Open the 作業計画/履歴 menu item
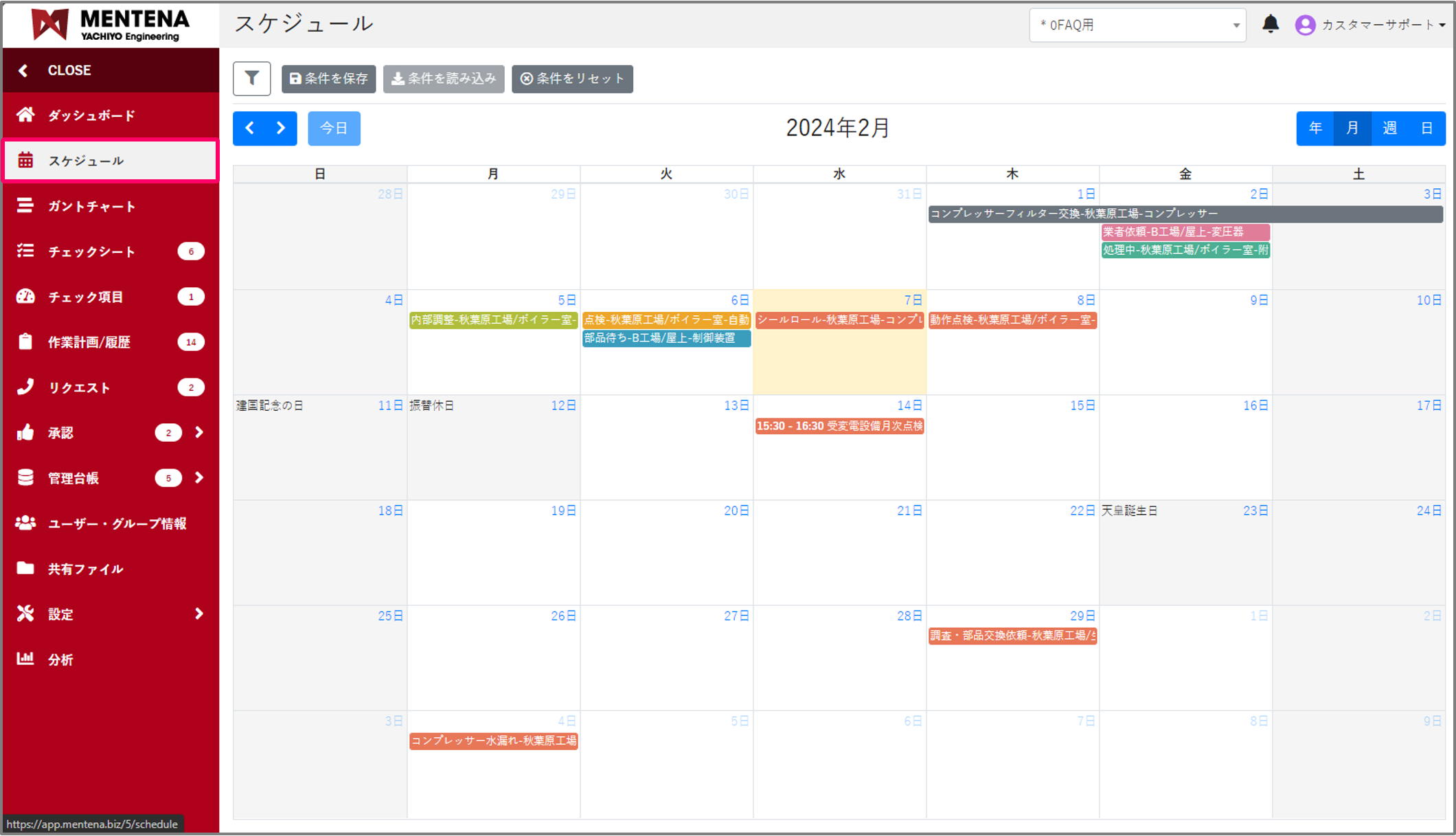Image resolution: width=1456 pixels, height=836 pixels. tap(89, 342)
